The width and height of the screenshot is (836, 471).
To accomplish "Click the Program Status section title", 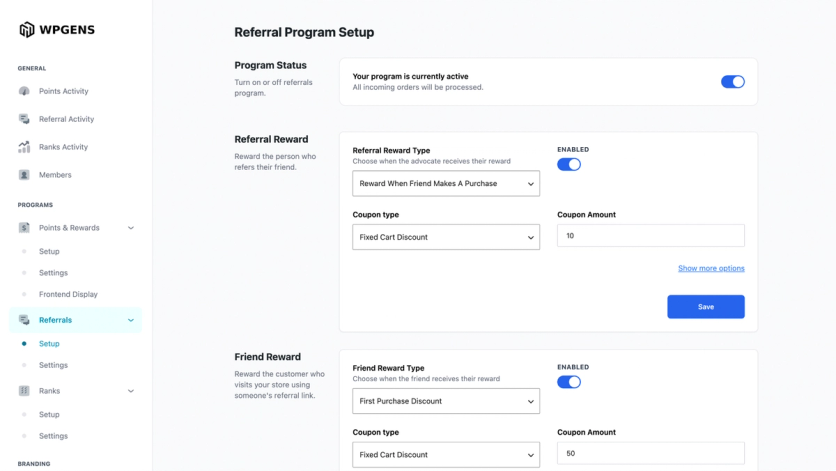I will (270, 65).
